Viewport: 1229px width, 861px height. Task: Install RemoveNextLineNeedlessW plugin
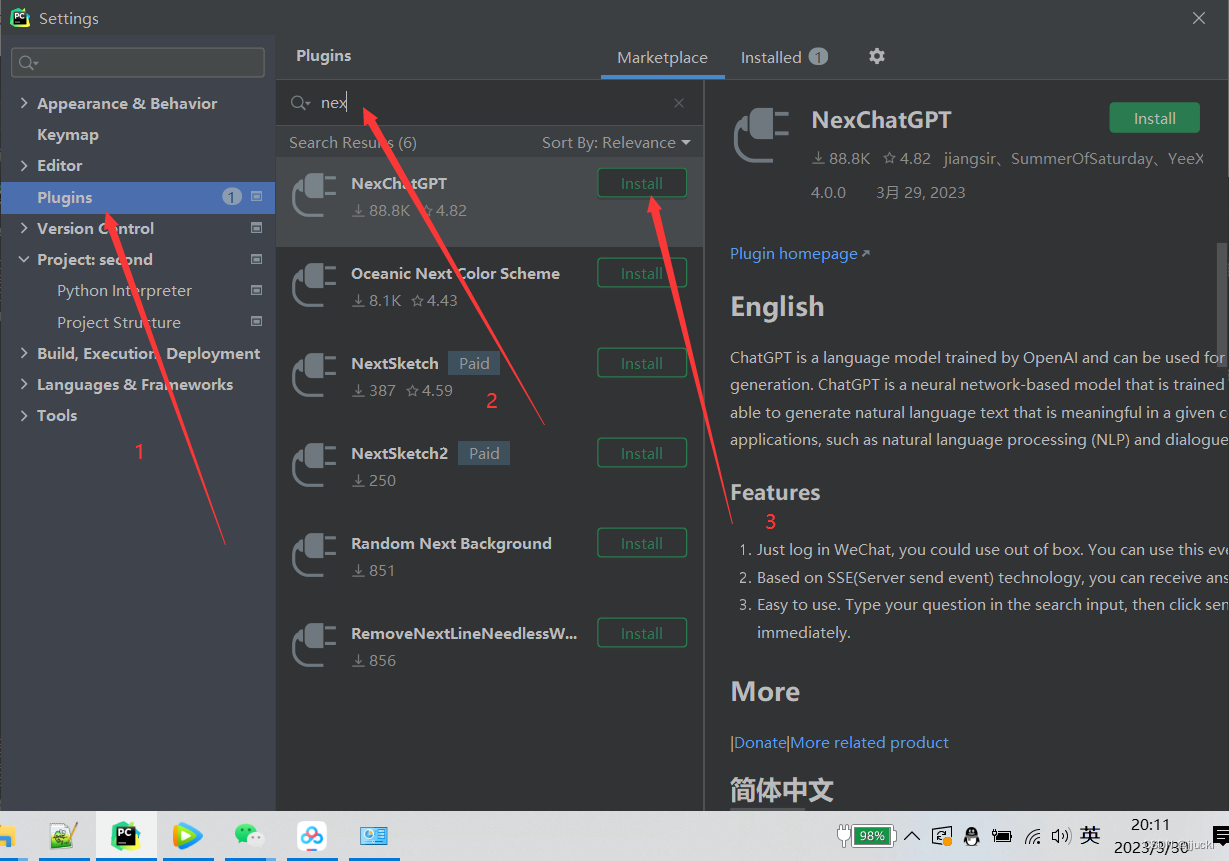pyautogui.click(x=642, y=633)
